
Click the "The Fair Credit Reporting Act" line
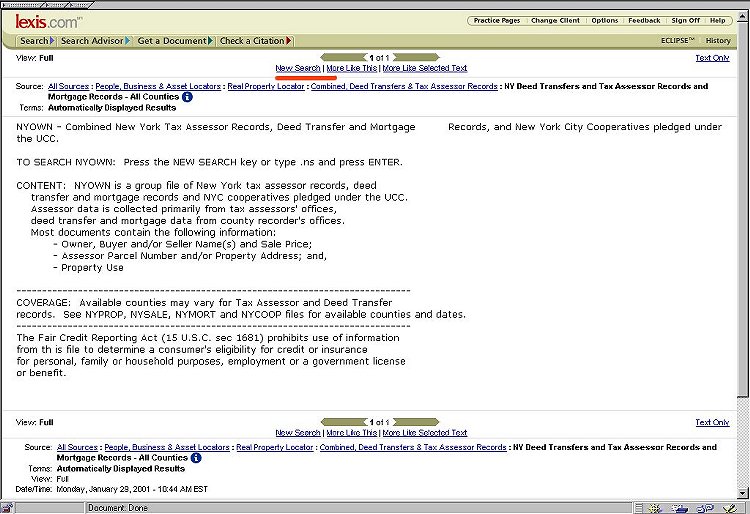click(x=208, y=338)
